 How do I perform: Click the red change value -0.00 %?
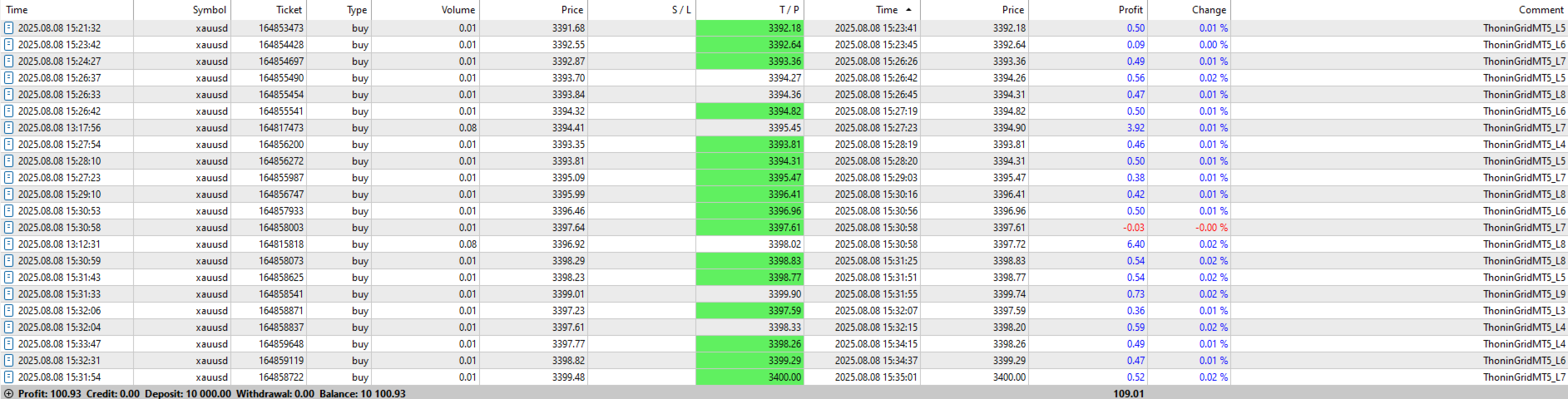[x=1211, y=228]
